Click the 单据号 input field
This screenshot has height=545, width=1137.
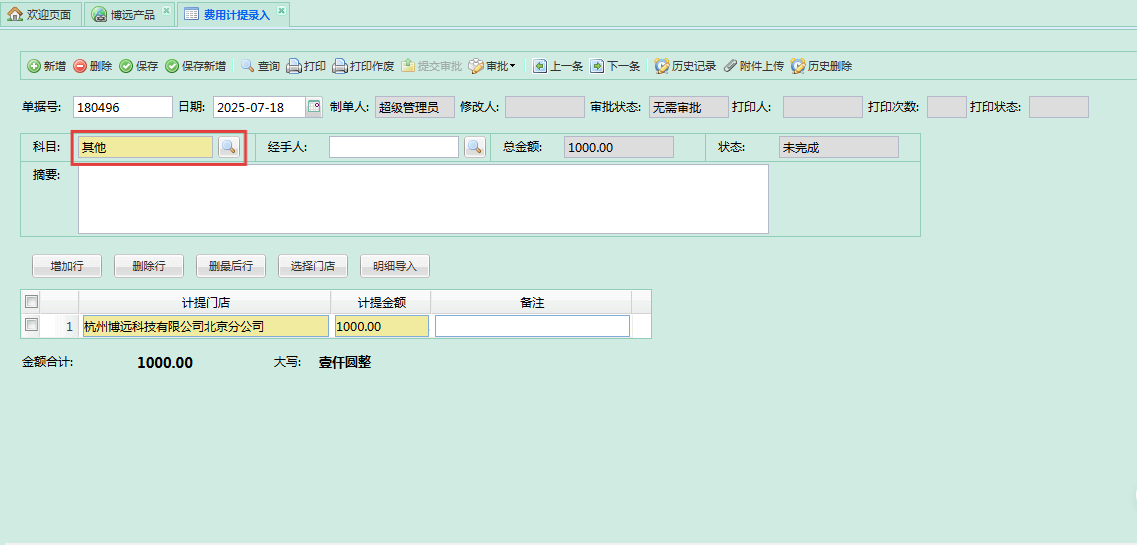[123, 107]
